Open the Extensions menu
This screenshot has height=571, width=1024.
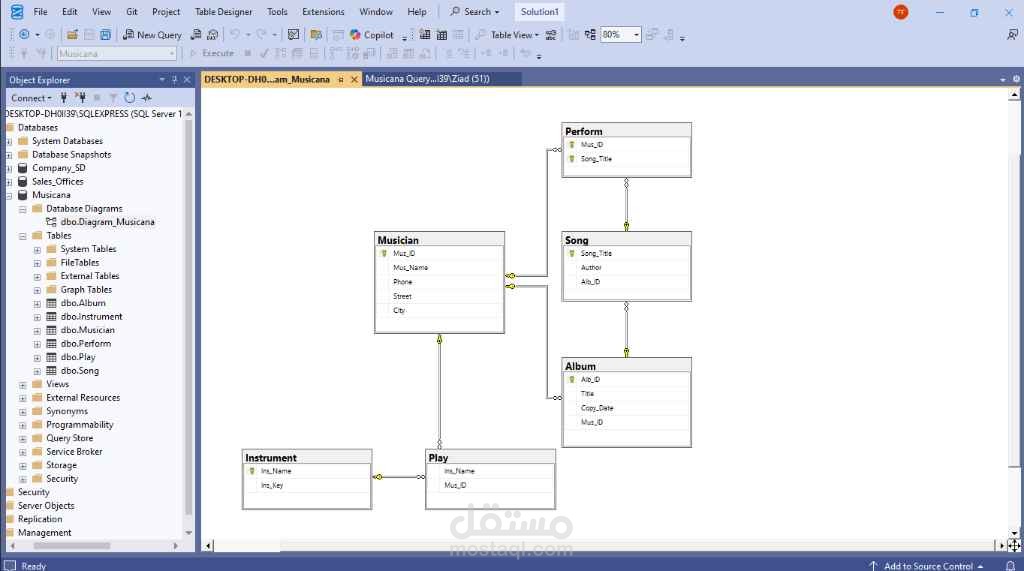(323, 12)
